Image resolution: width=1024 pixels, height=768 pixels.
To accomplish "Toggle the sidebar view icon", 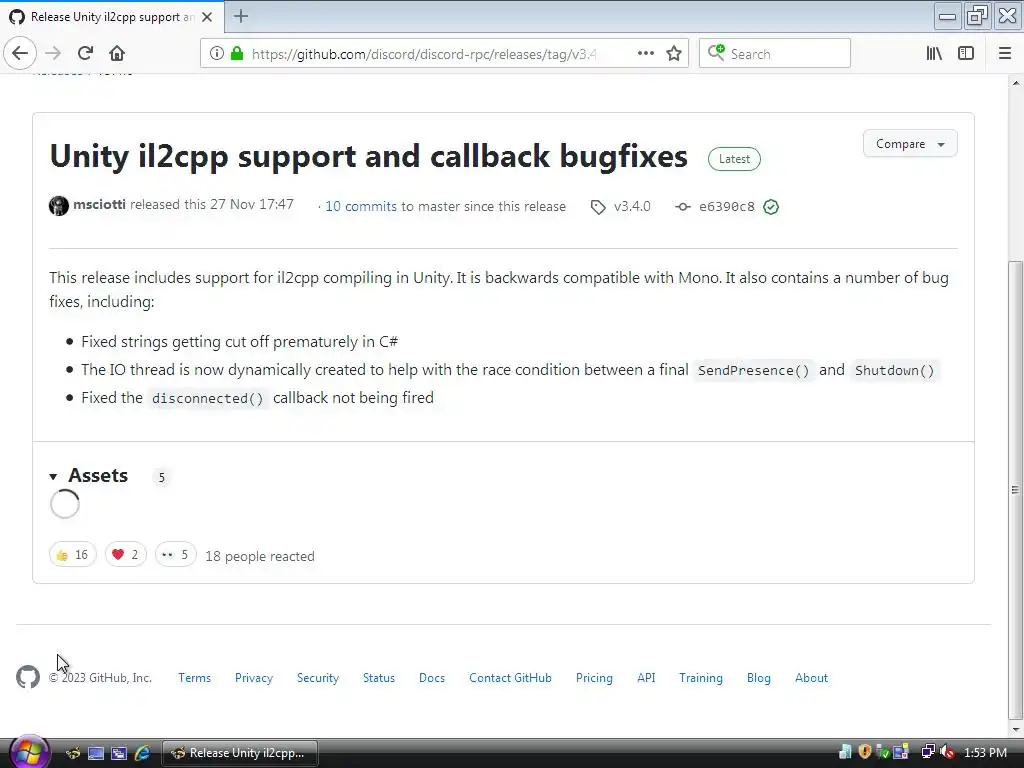I will coord(966,54).
